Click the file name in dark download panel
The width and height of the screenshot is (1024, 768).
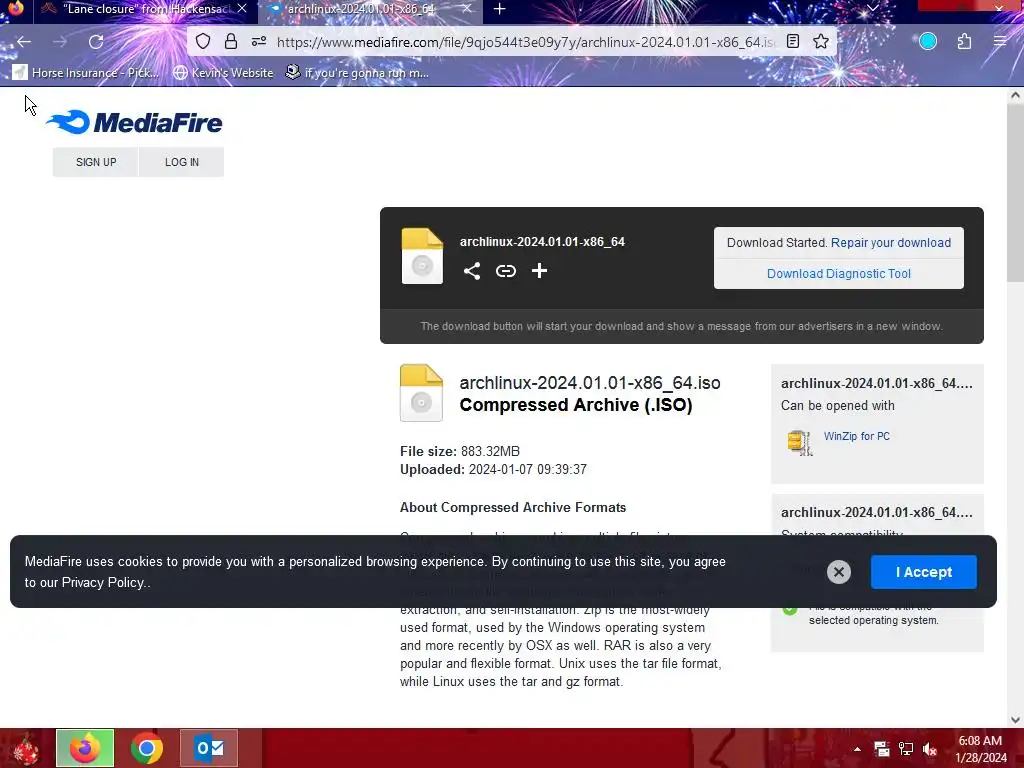click(x=542, y=242)
